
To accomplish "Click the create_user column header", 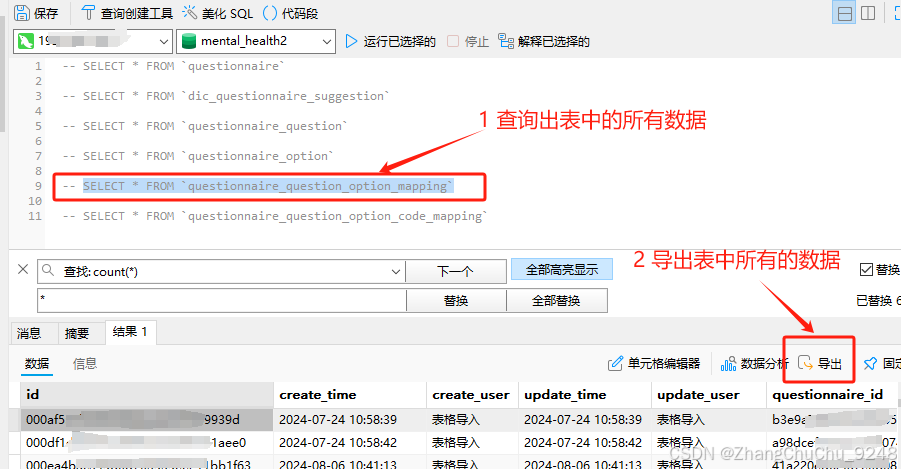I will [472, 395].
